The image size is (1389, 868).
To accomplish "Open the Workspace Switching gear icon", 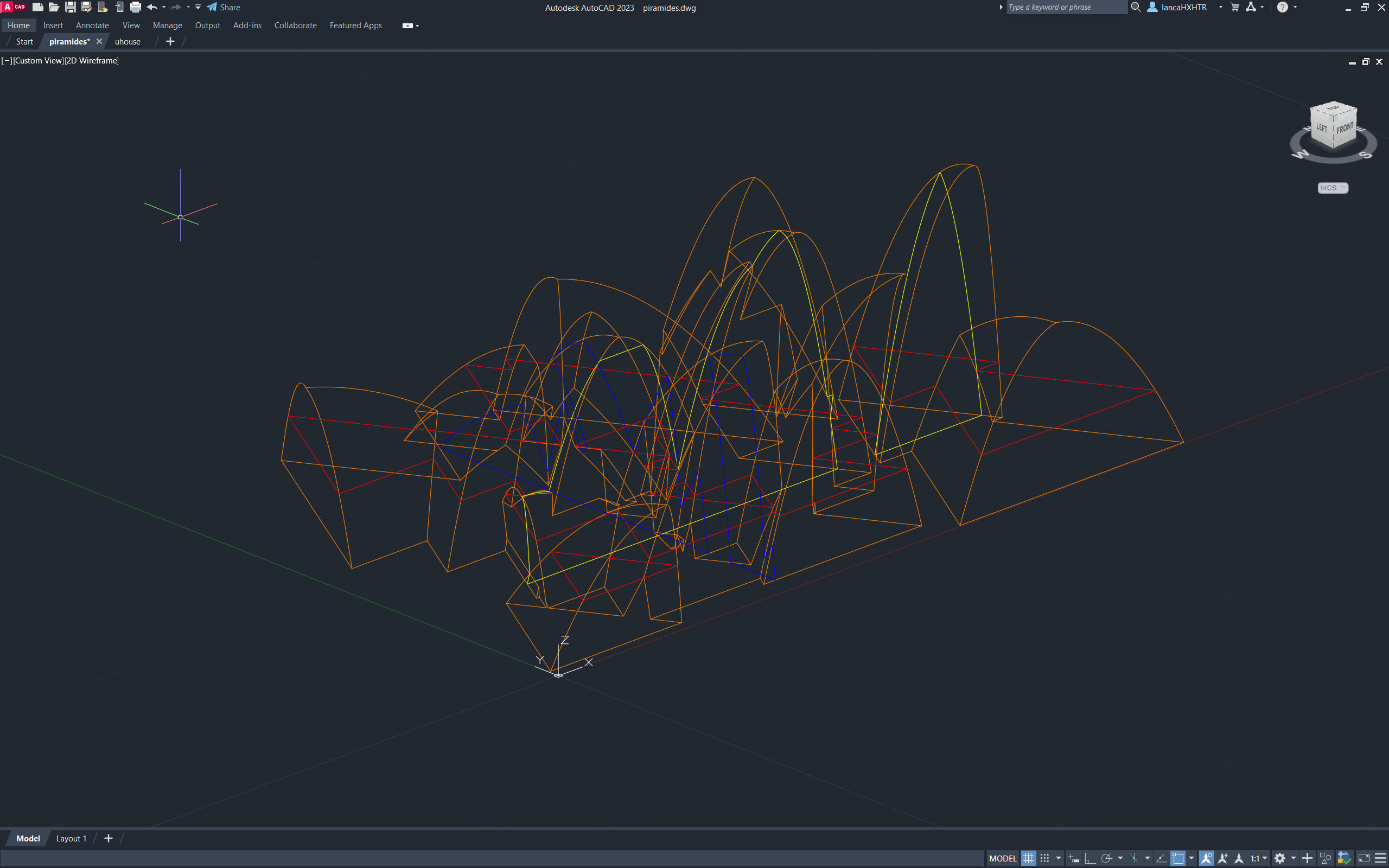I will [x=1279, y=858].
